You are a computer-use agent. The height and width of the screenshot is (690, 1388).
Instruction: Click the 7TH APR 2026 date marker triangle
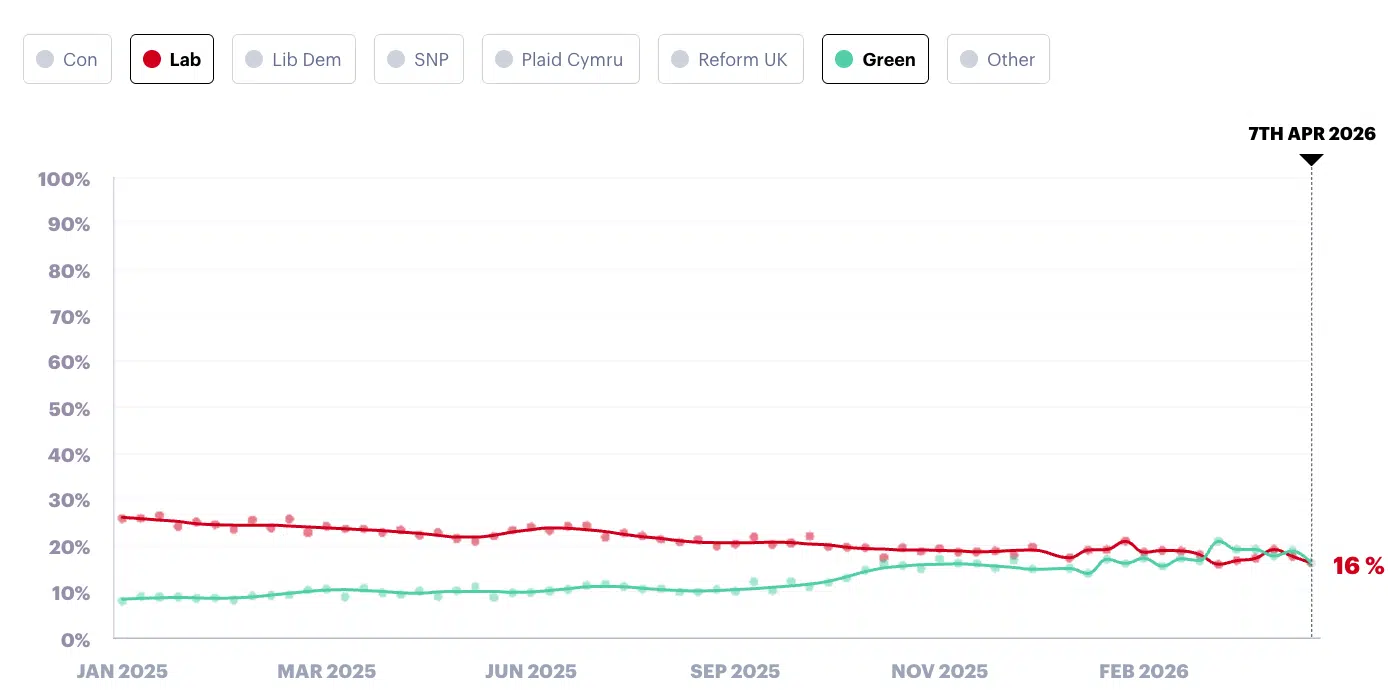tap(1311, 159)
